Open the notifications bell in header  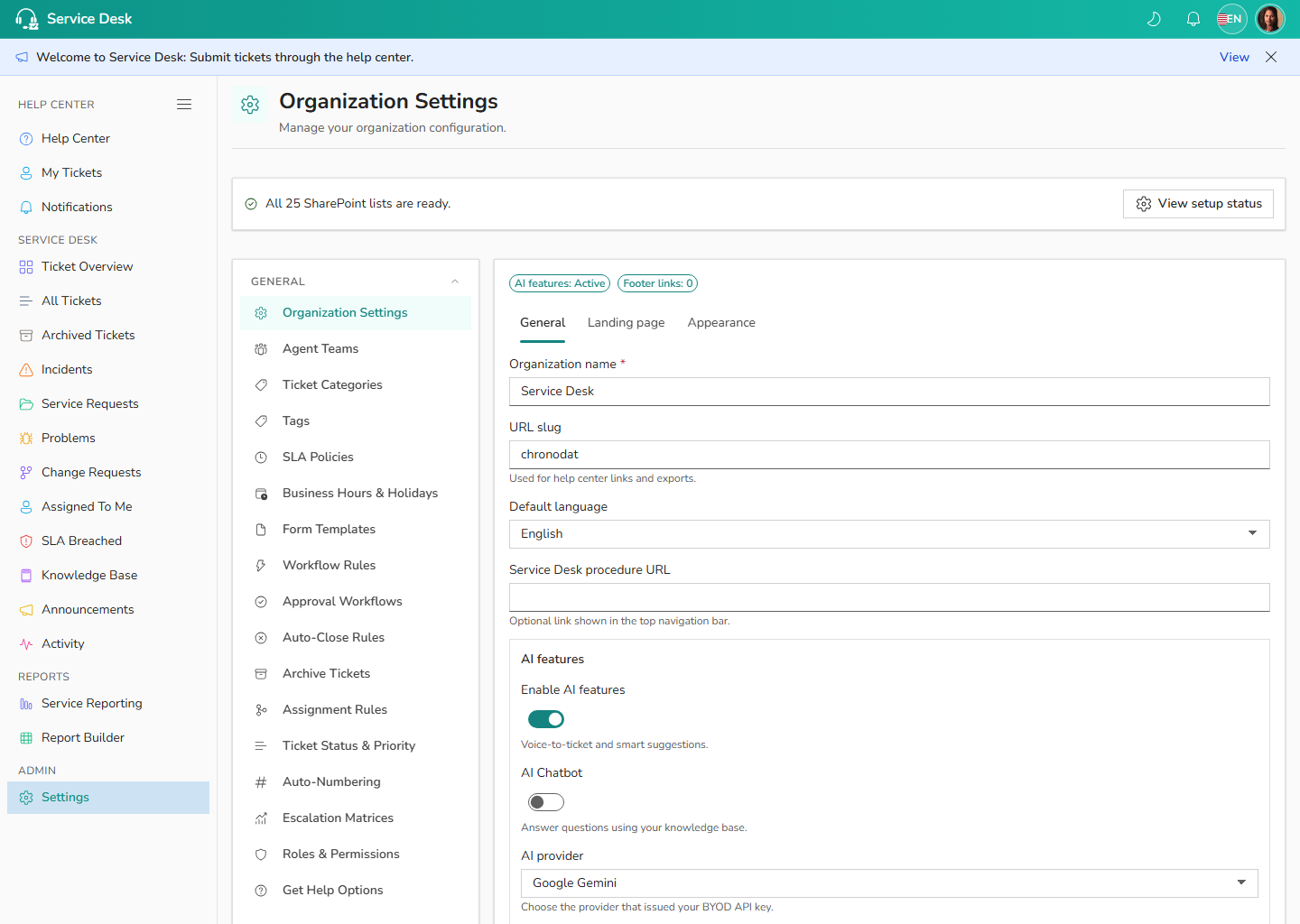coord(1193,19)
